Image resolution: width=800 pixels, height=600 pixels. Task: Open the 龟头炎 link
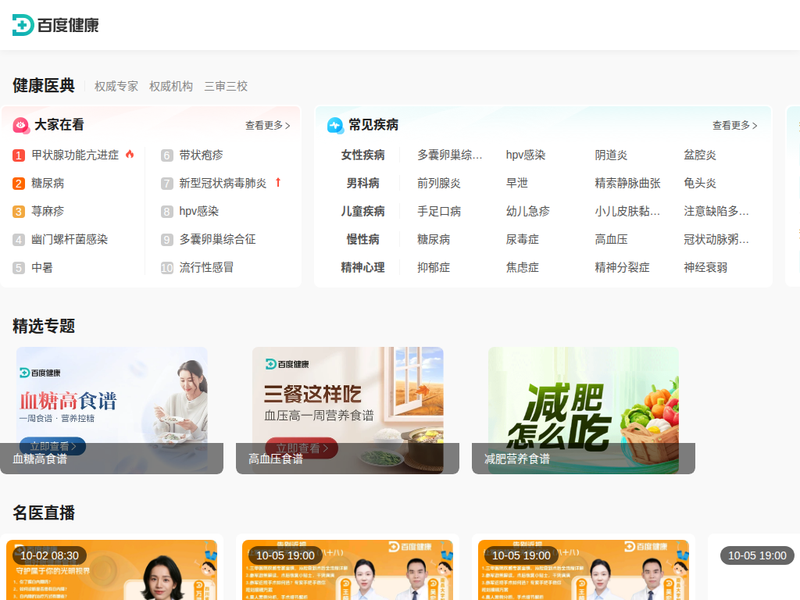pyautogui.click(x=700, y=183)
